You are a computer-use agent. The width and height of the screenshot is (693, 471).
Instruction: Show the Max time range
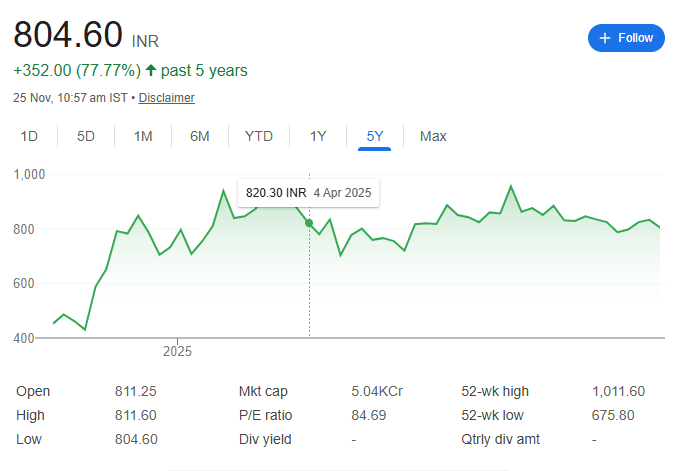pyautogui.click(x=433, y=136)
